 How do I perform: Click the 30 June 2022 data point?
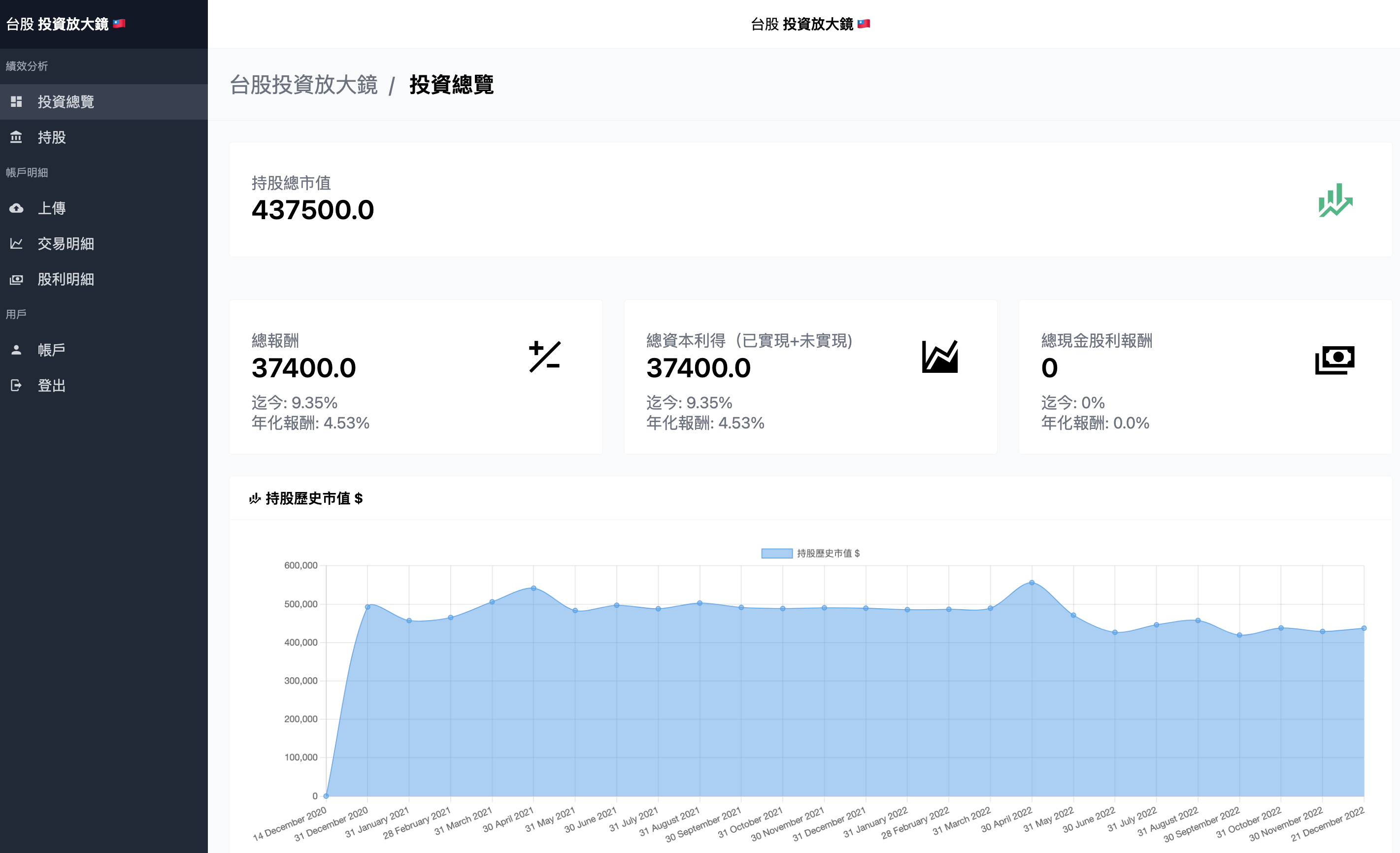click(1115, 632)
